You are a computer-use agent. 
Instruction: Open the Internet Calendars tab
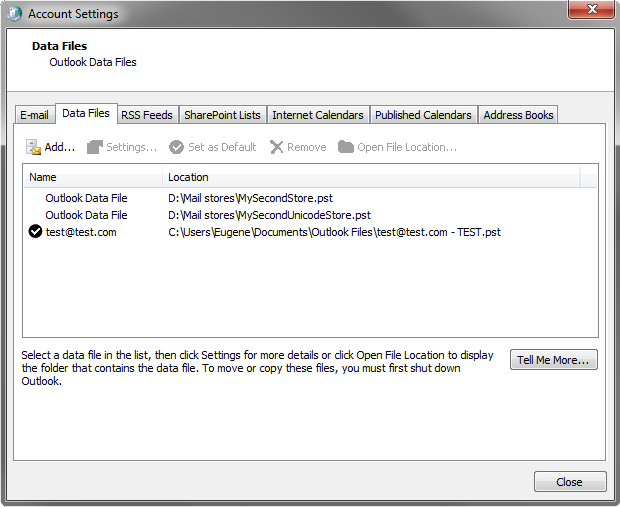point(318,115)
